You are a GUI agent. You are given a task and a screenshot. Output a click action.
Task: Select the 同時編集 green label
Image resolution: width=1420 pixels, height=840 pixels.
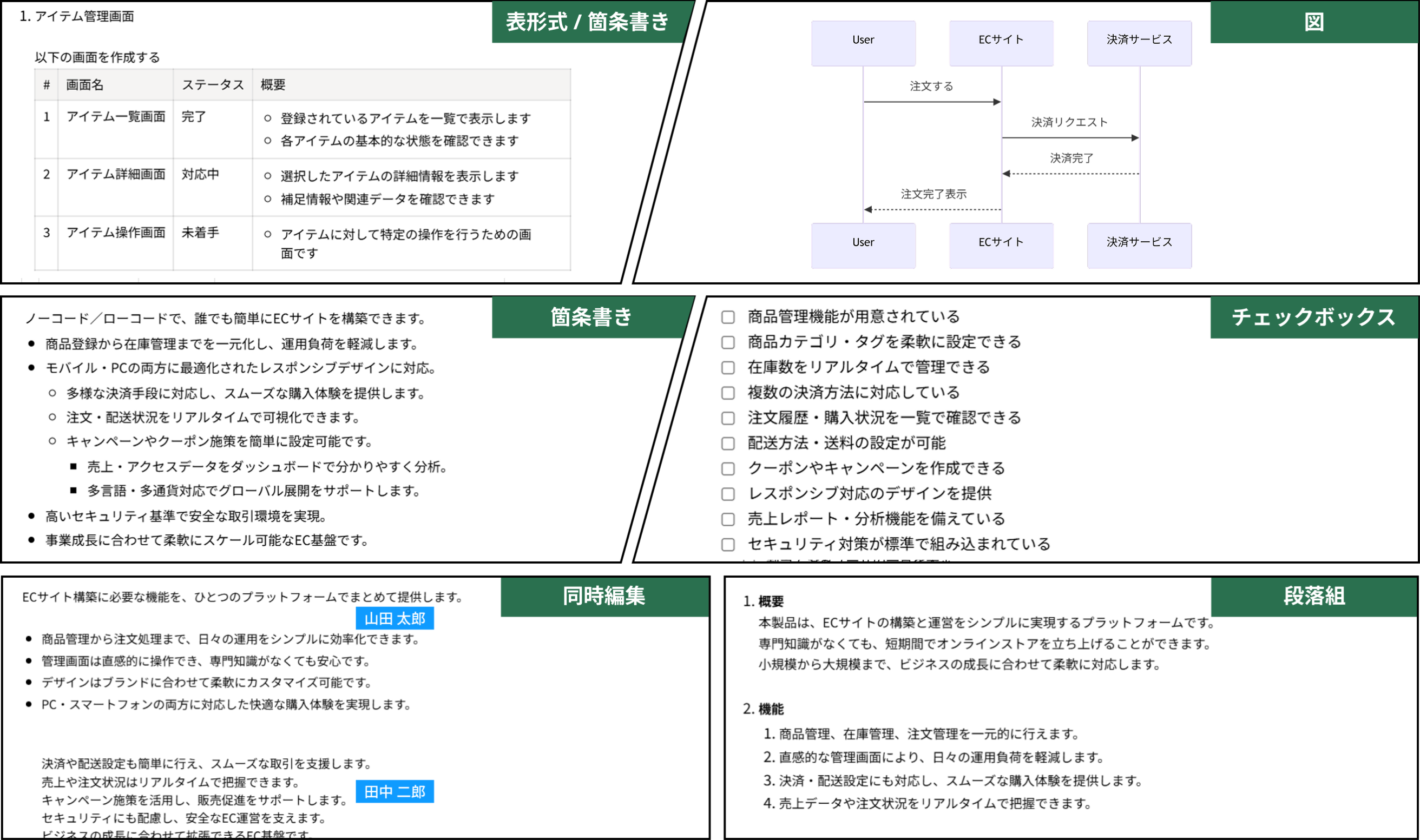[603, 596]
